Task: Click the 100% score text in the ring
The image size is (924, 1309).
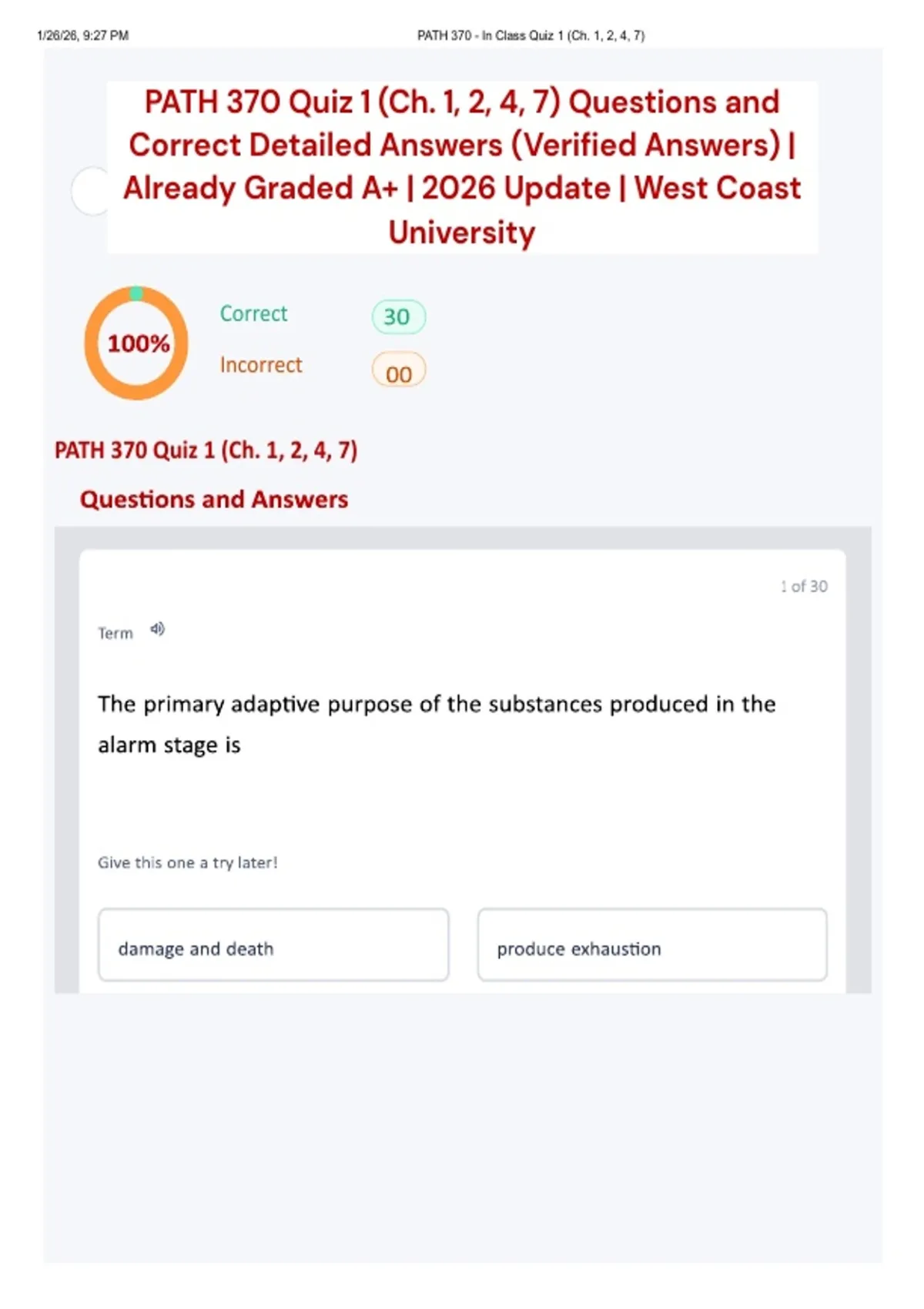Action: [138, 343]
